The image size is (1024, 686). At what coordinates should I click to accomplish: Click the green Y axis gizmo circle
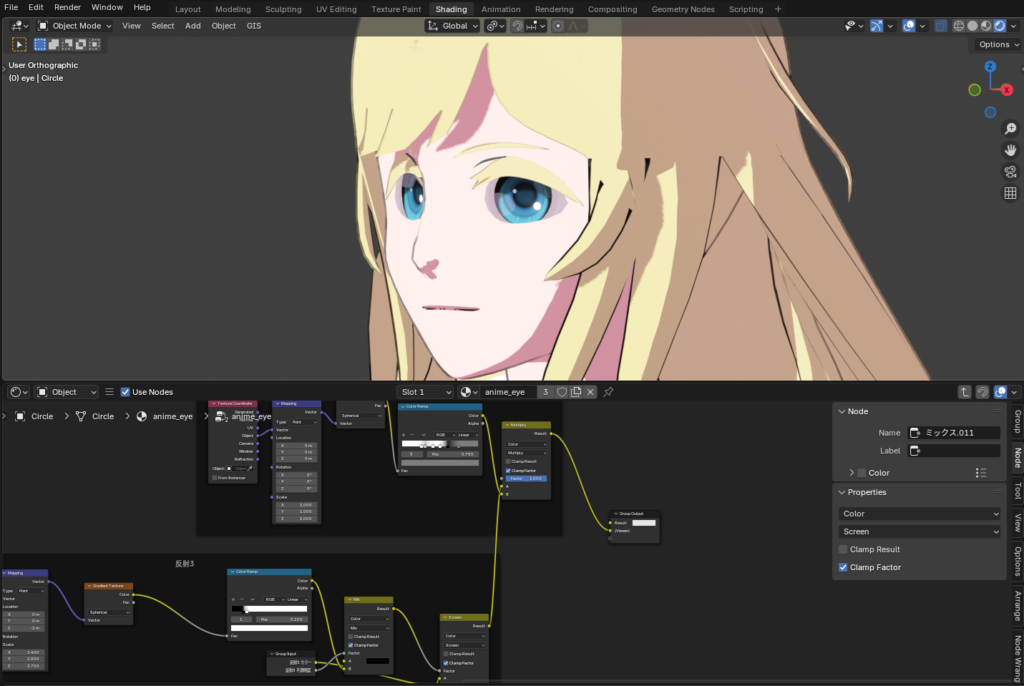point(974,90)
